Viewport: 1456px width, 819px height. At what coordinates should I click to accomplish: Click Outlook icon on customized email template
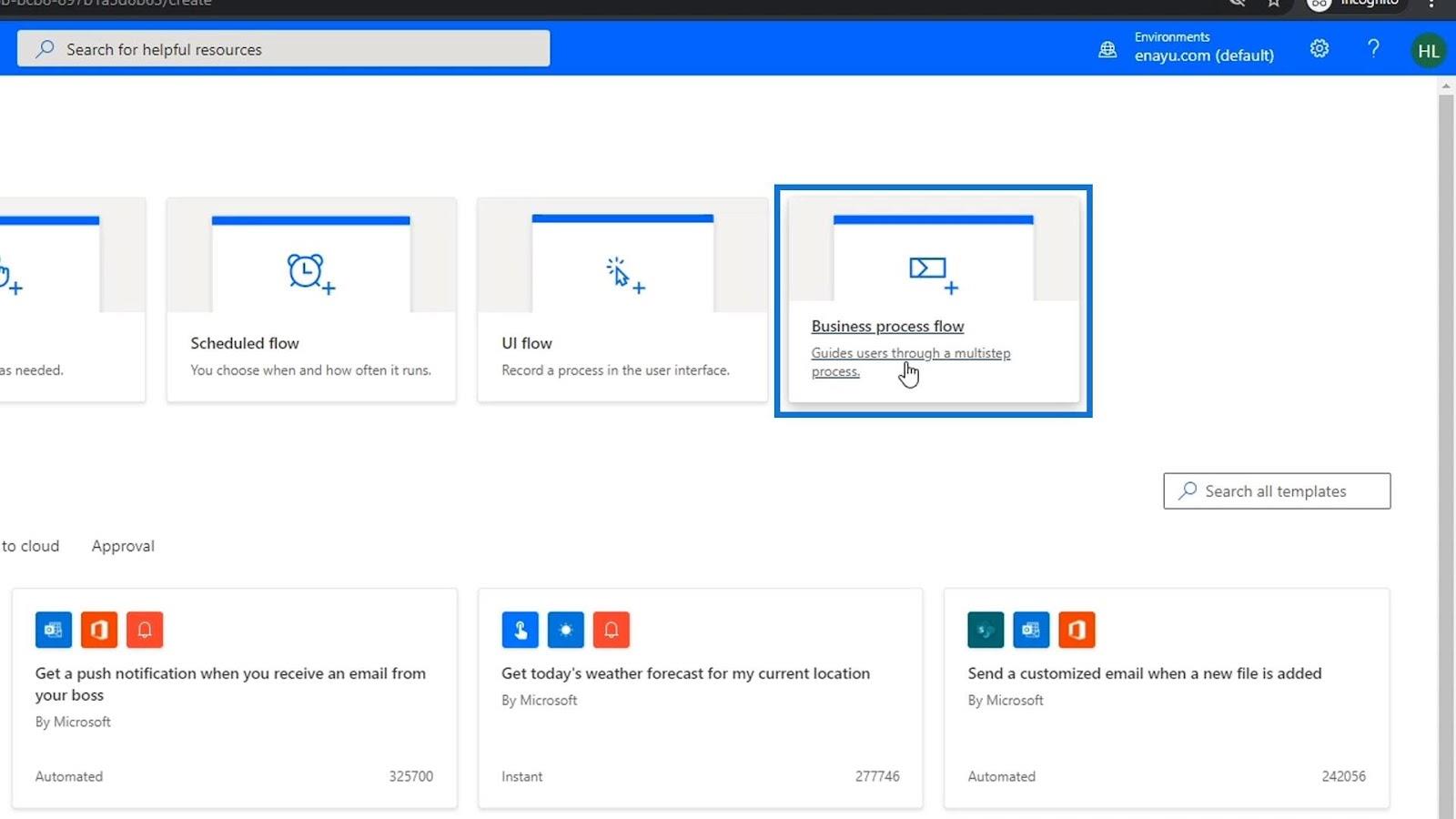[x=1031, y=630]
